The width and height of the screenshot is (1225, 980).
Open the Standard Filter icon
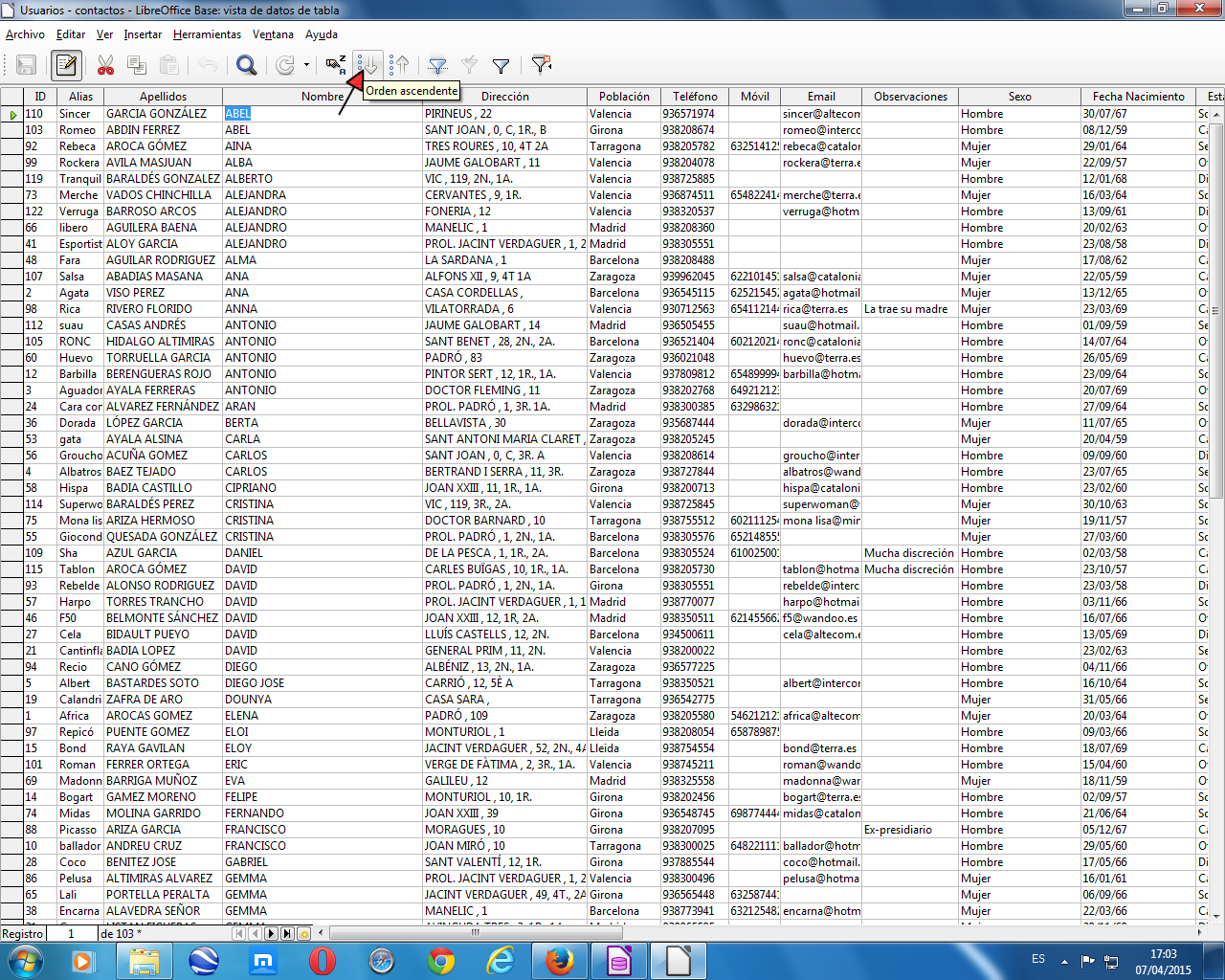coord(501,65)
